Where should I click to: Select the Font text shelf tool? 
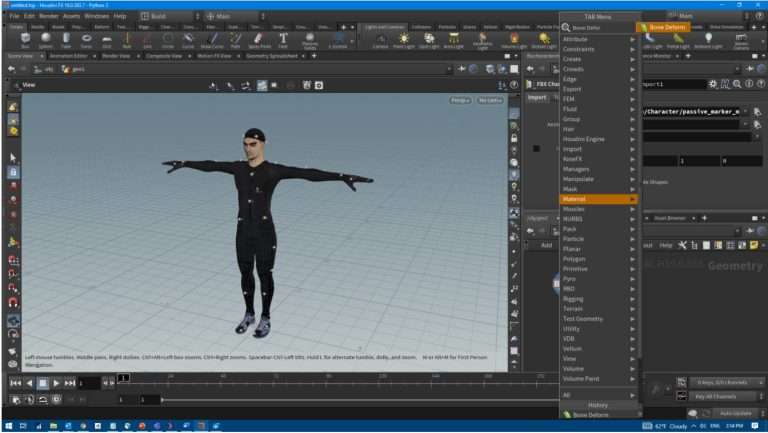283,40
